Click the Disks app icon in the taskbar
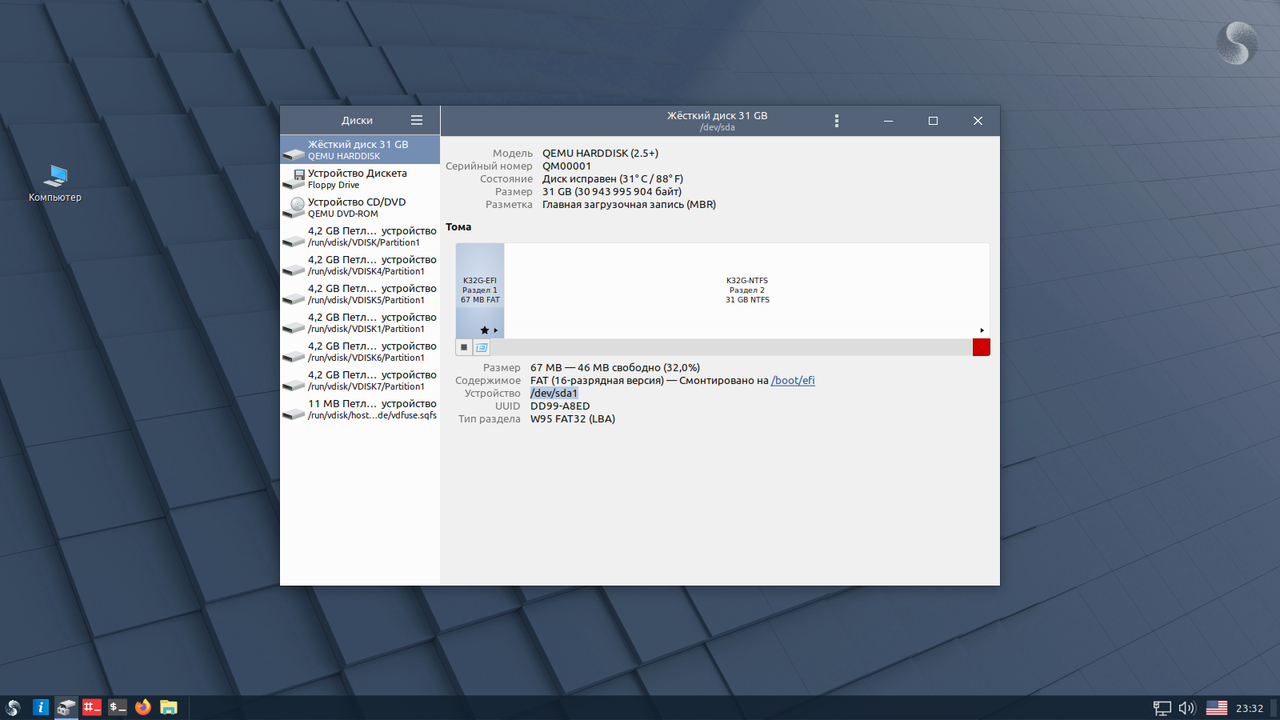 click(x=67, y=708)
